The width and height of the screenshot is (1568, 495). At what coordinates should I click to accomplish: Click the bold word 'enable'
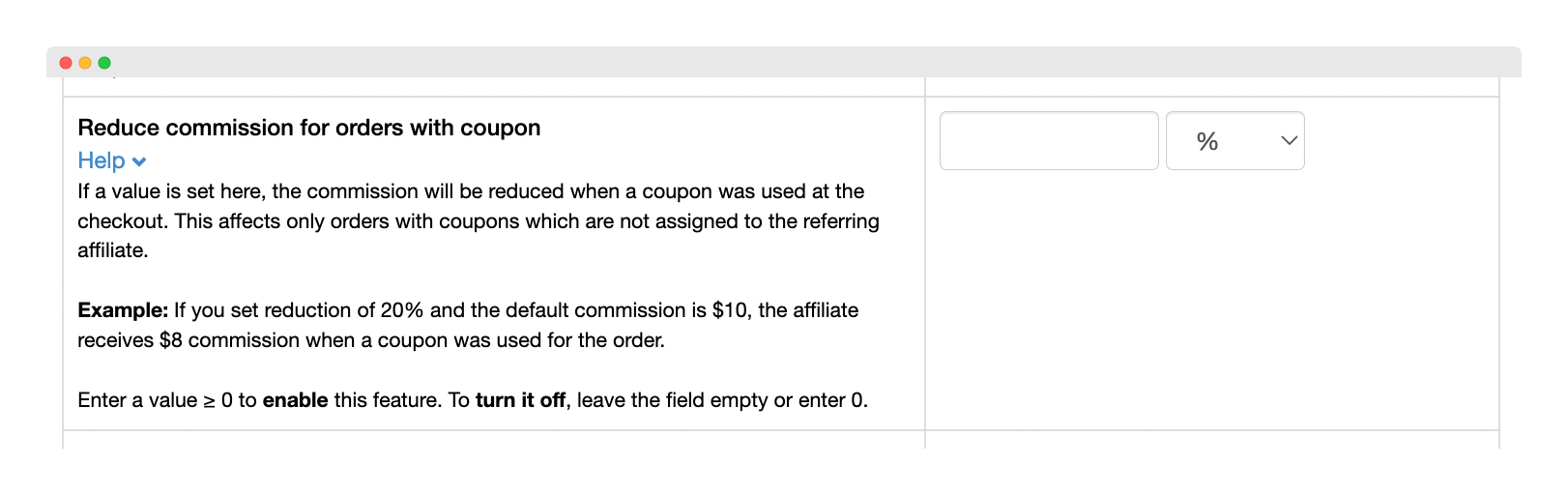(x=295, y=400)
